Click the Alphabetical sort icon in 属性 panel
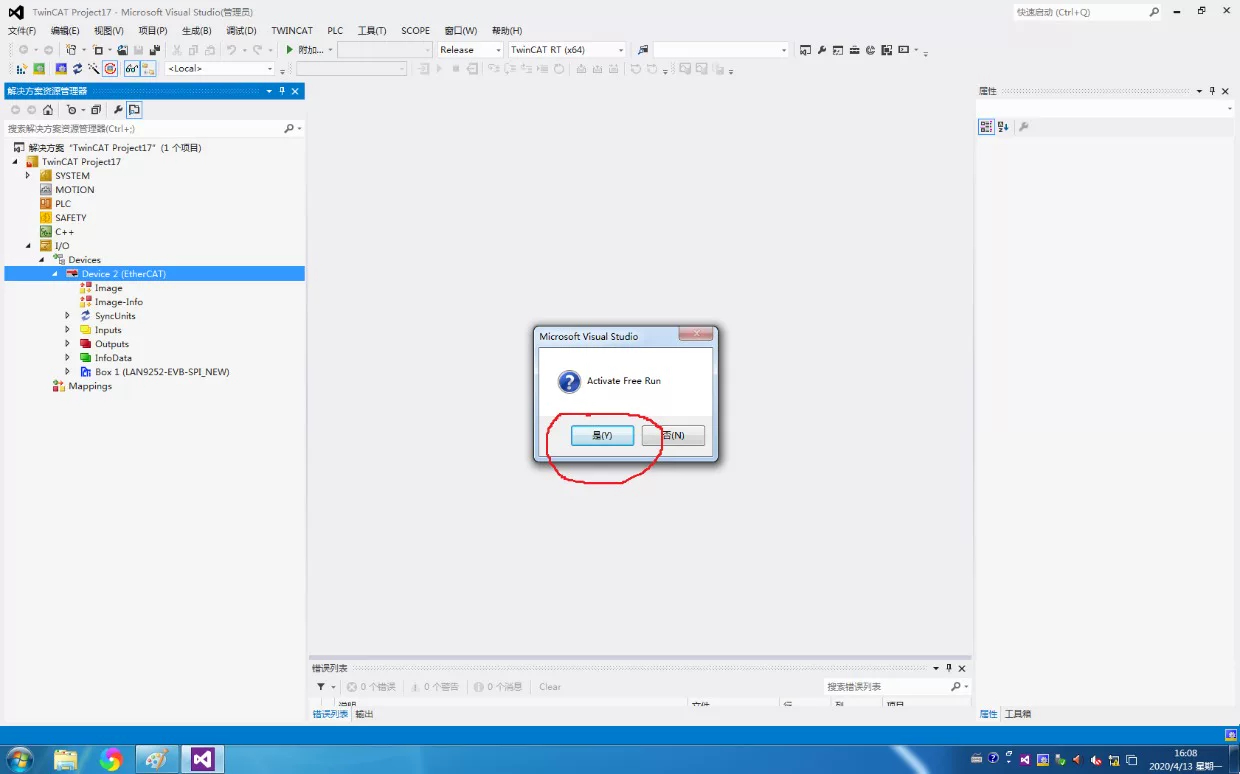 click(x=1003, y=127)
